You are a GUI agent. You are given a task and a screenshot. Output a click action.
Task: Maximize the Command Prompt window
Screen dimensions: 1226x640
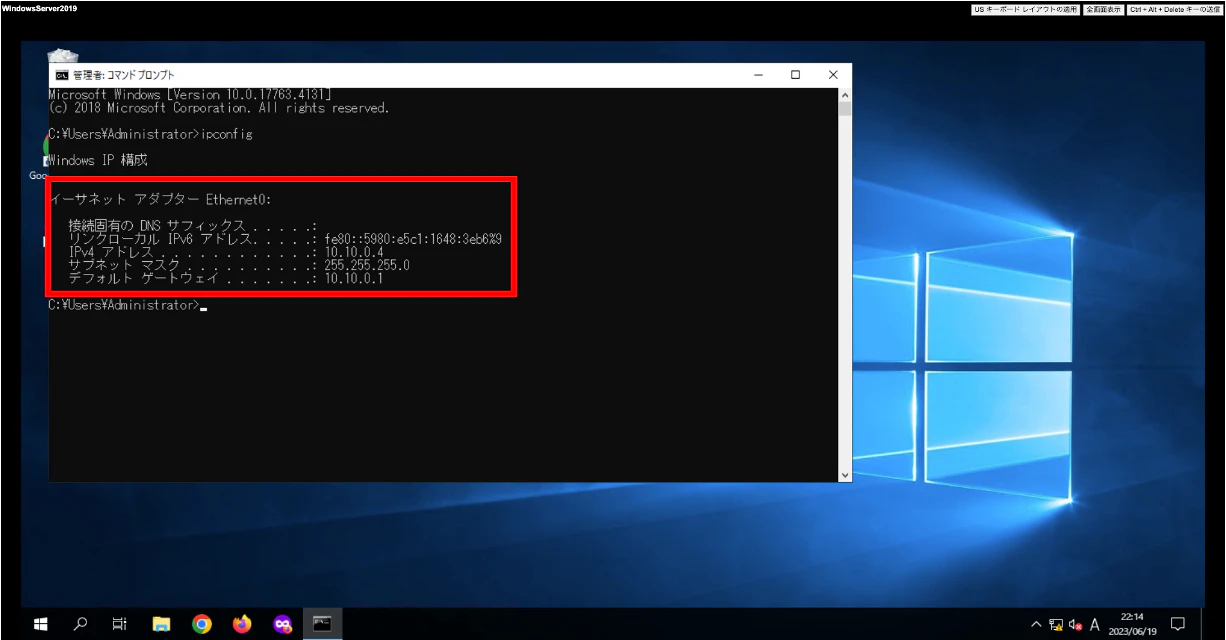[x=795, y=75]
